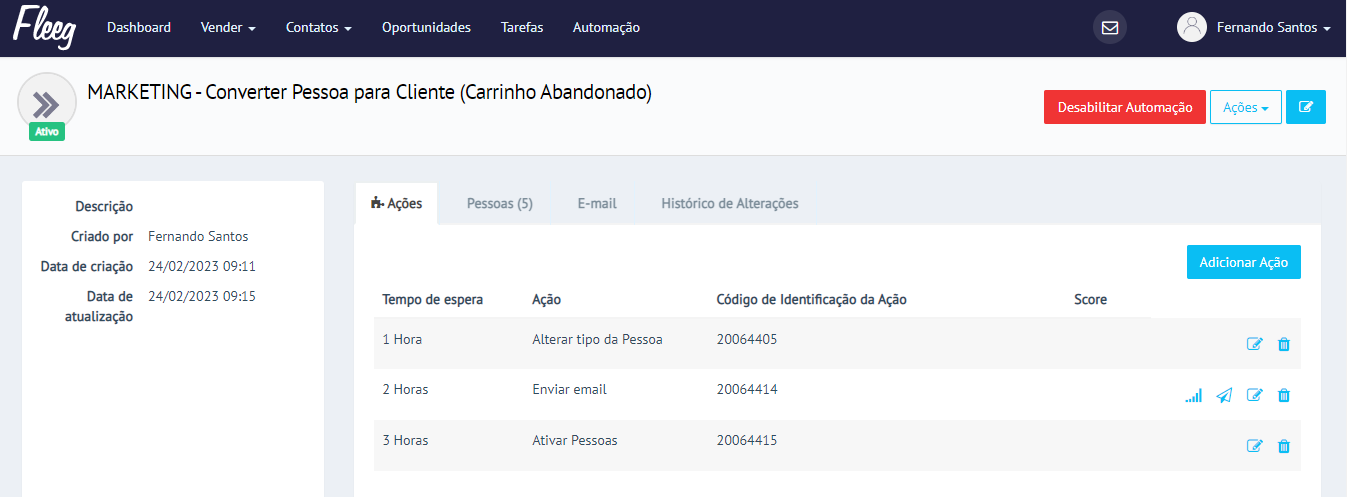Image resolution: width=1347 pixels, height=497 pixels.
Task: Click creation date 24/02/2023 09:11
Action: point(202,266)
